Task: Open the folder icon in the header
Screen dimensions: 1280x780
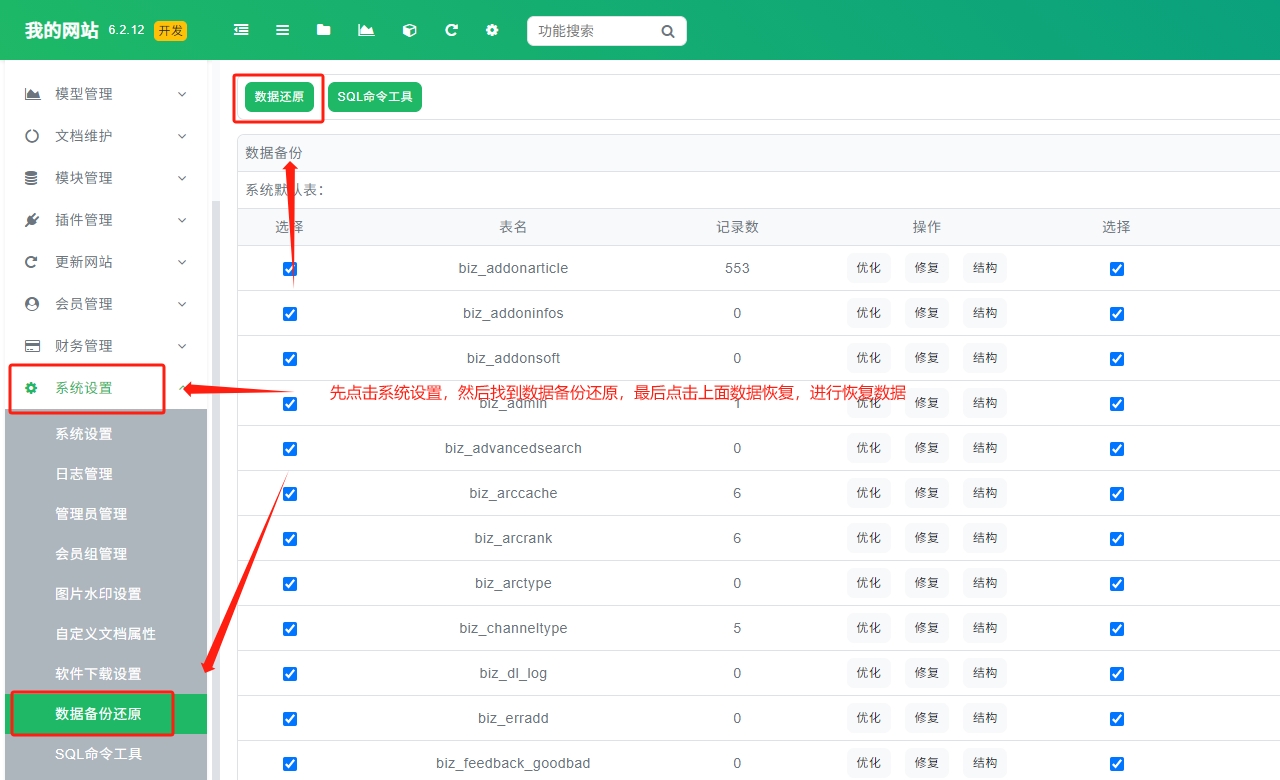Action: 324,30
